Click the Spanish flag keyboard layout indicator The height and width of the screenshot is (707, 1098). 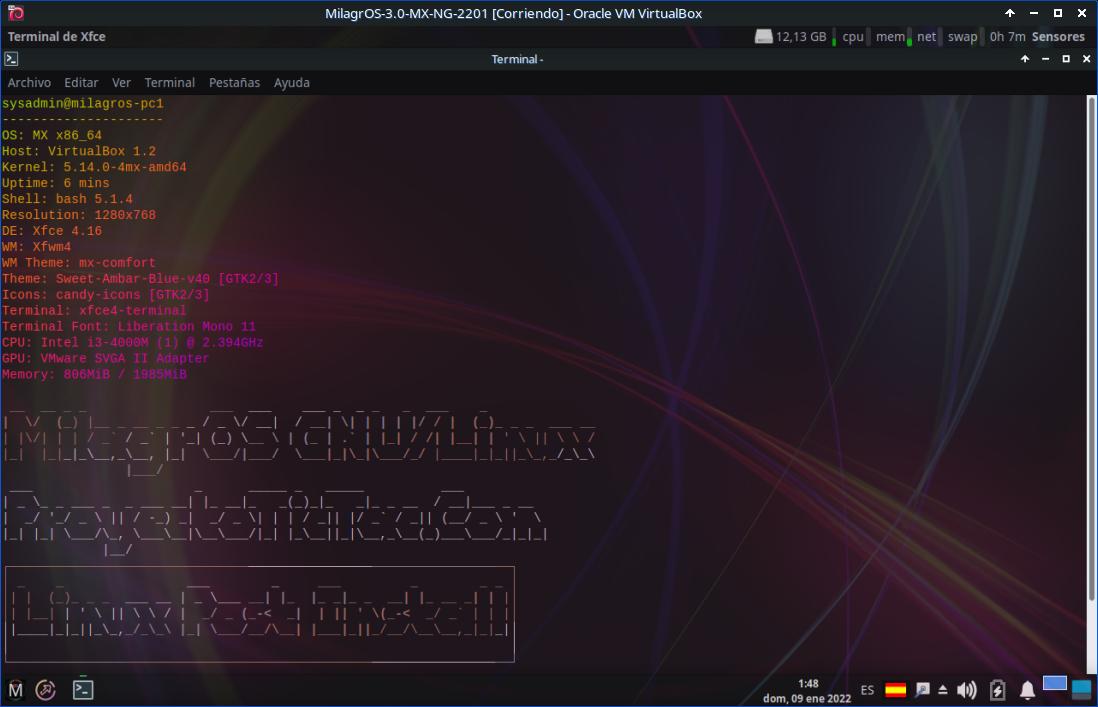[895, 690]
